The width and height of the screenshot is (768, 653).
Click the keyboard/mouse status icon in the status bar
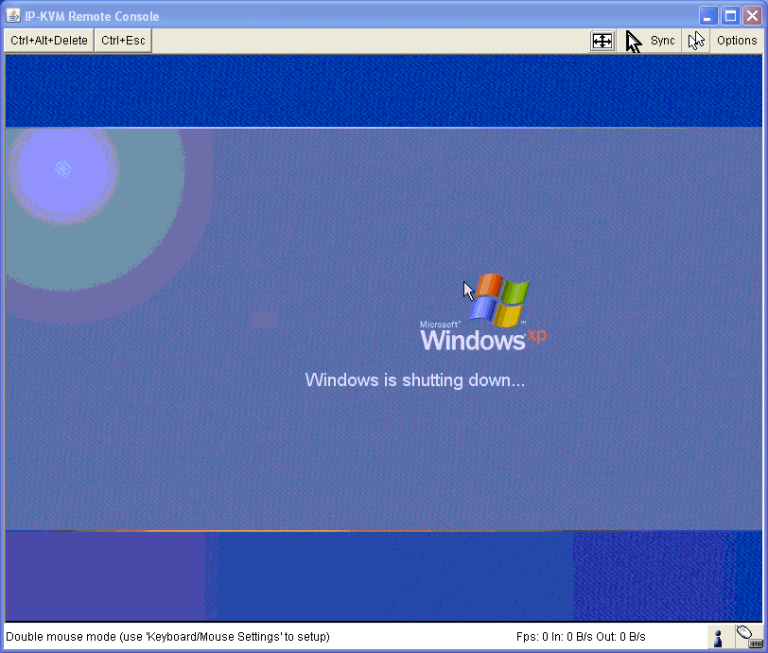[749, 636]
